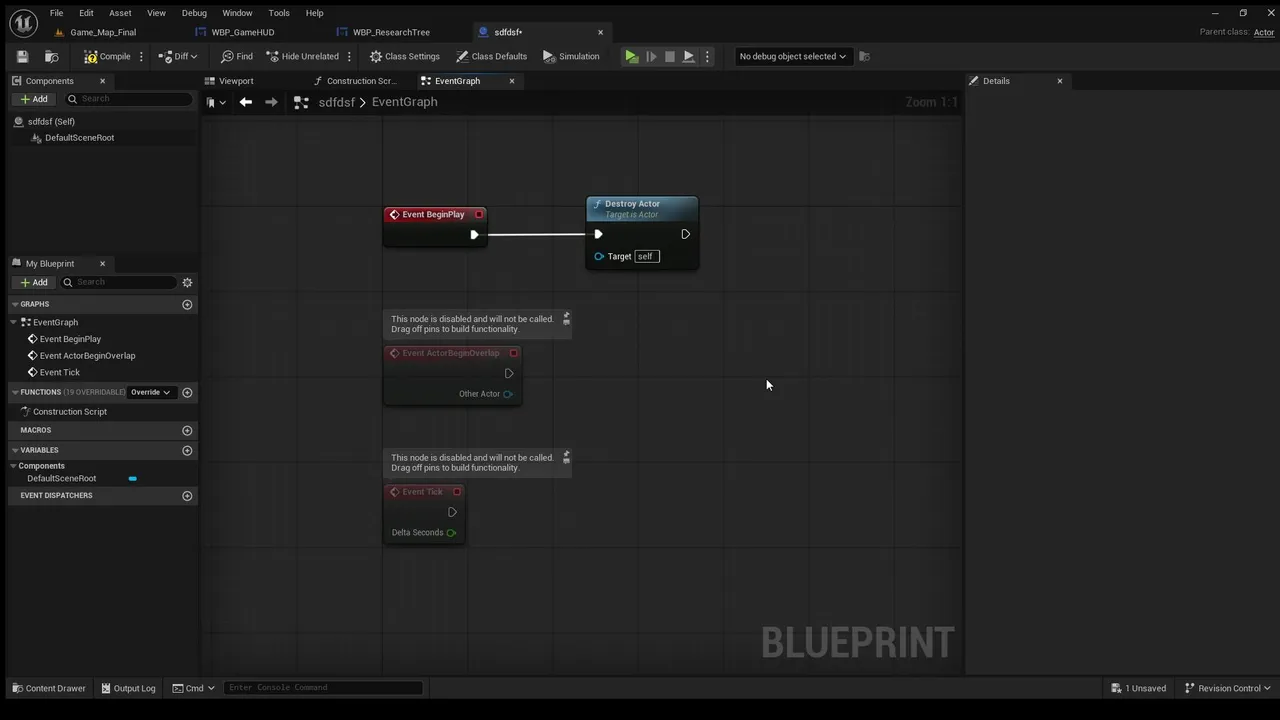Save the blueprint with the floppy disk icon
Viewport: 1280px width, 720px height.
click(22, 57)
